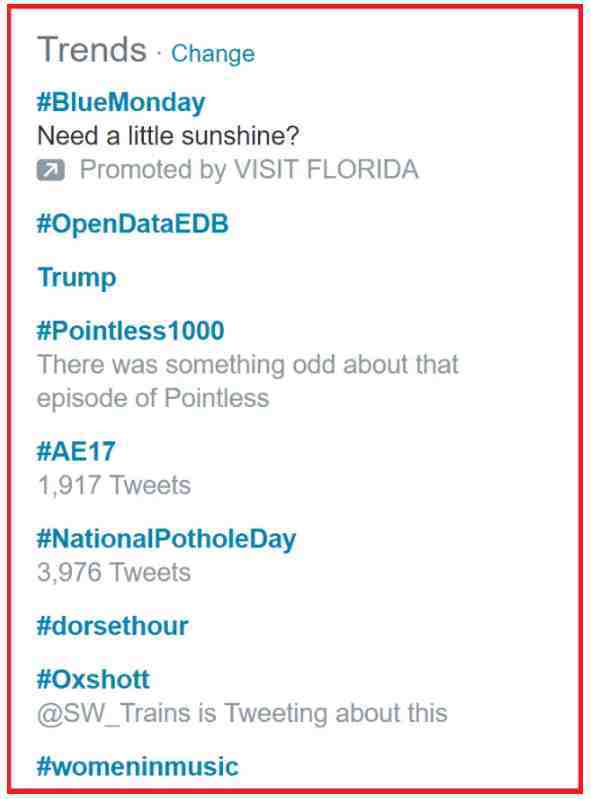This screenshot has height=799, width=591.
Task: Click the Pointless episode description text
Action: pyautogui.click(x=248, y=382)
